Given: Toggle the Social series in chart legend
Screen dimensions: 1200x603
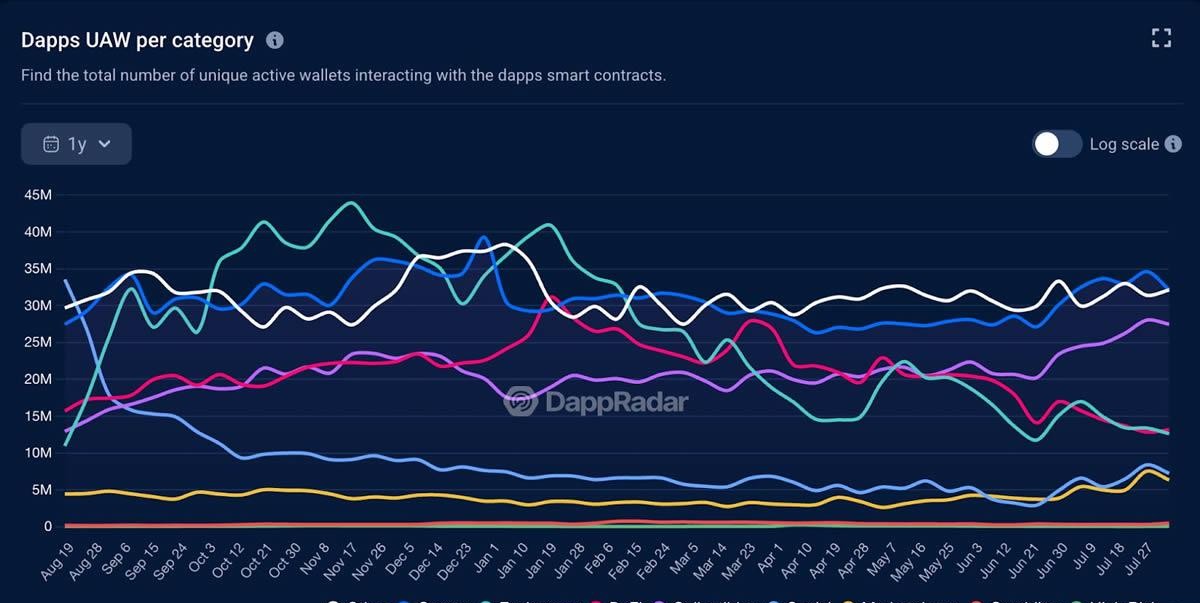Looking at the screenshot, I should pyautogui.click(x=797, y=600).
